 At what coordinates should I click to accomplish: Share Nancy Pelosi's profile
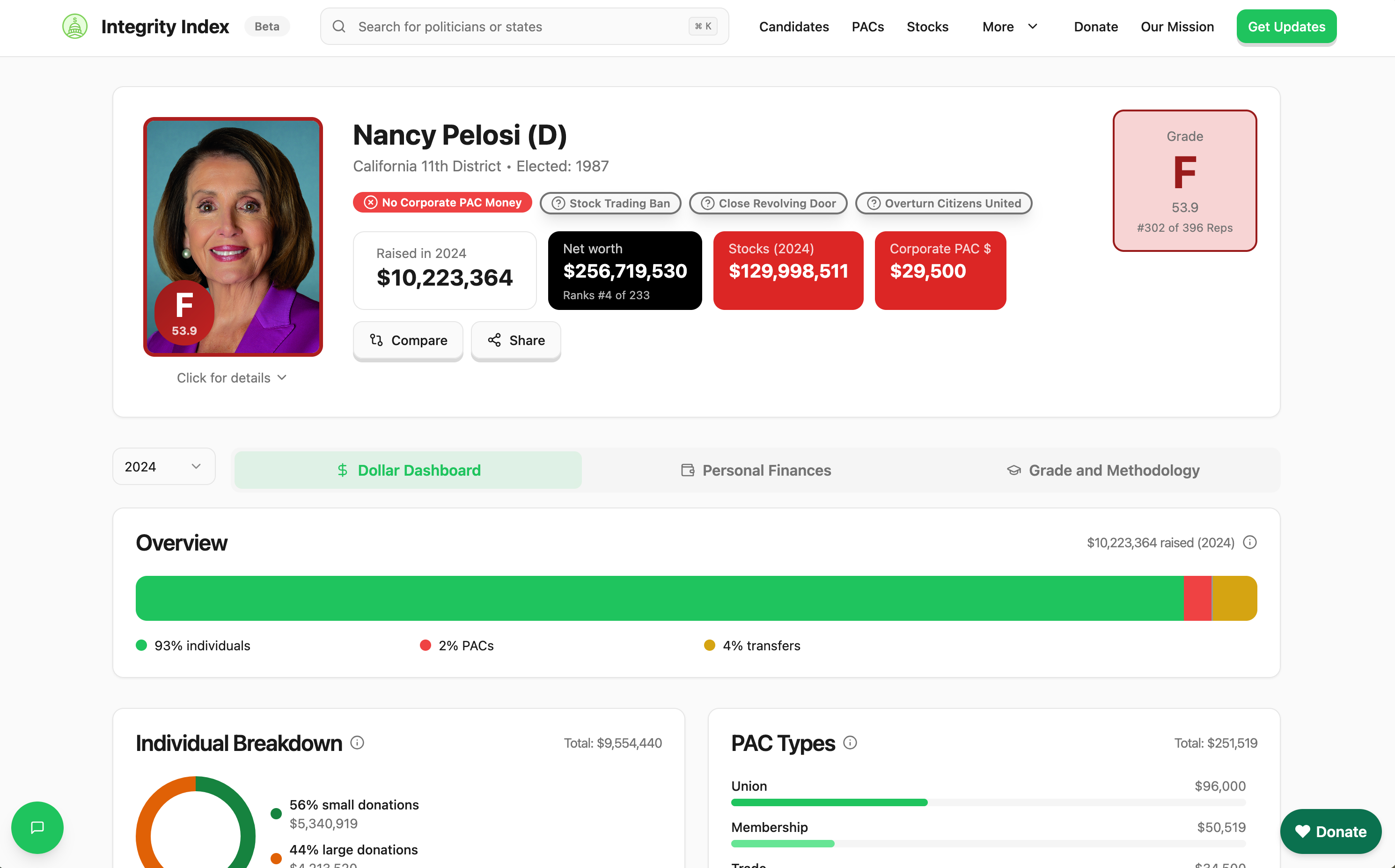pyautogui.click(x=515, y=340)
